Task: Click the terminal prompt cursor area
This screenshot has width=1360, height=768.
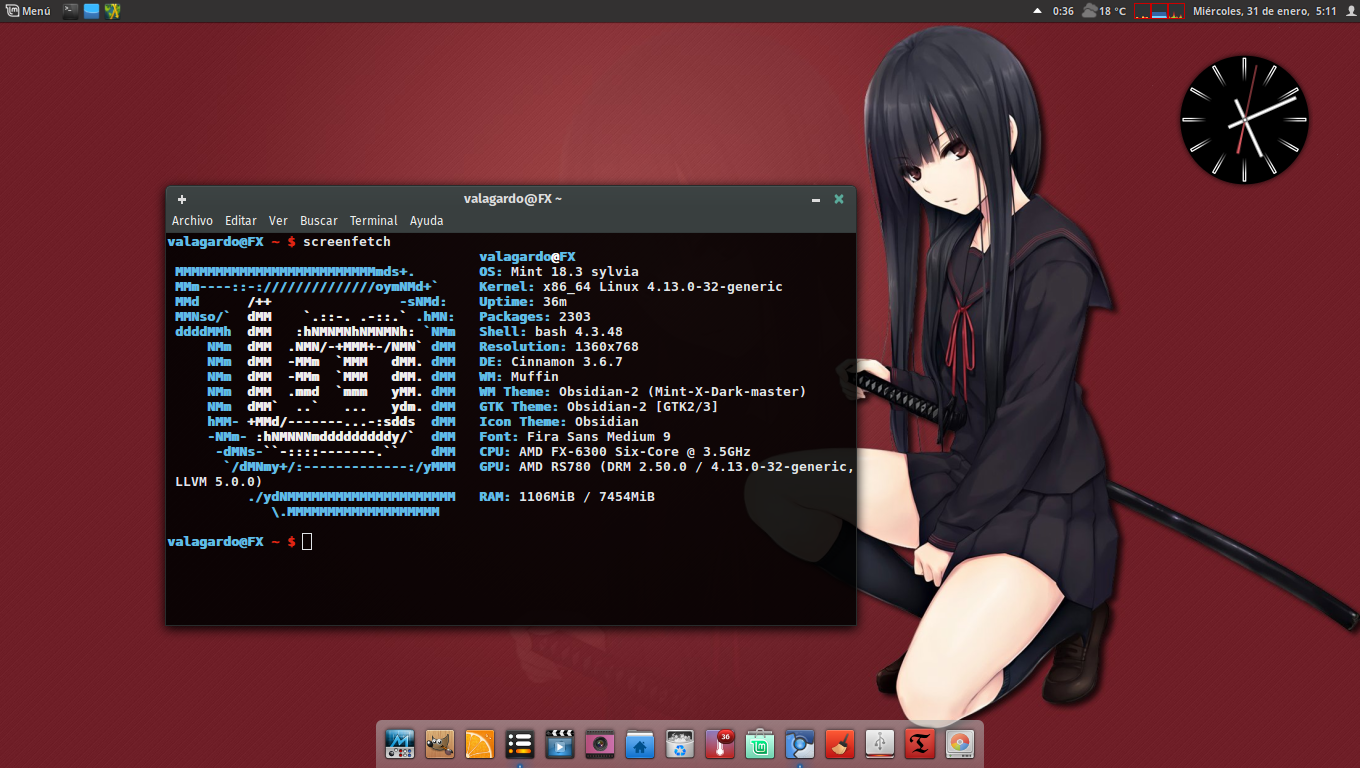Action: (x=307, y=541)
